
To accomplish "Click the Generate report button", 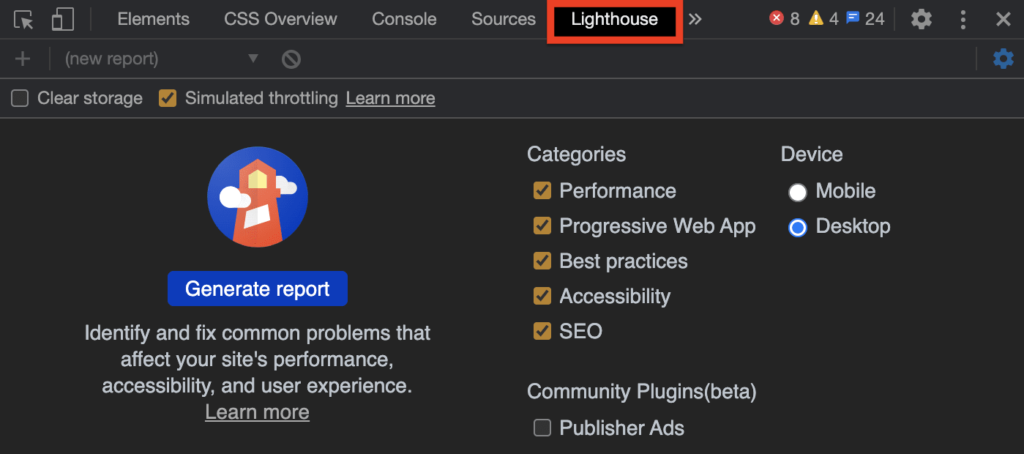I will click(257, 289).
